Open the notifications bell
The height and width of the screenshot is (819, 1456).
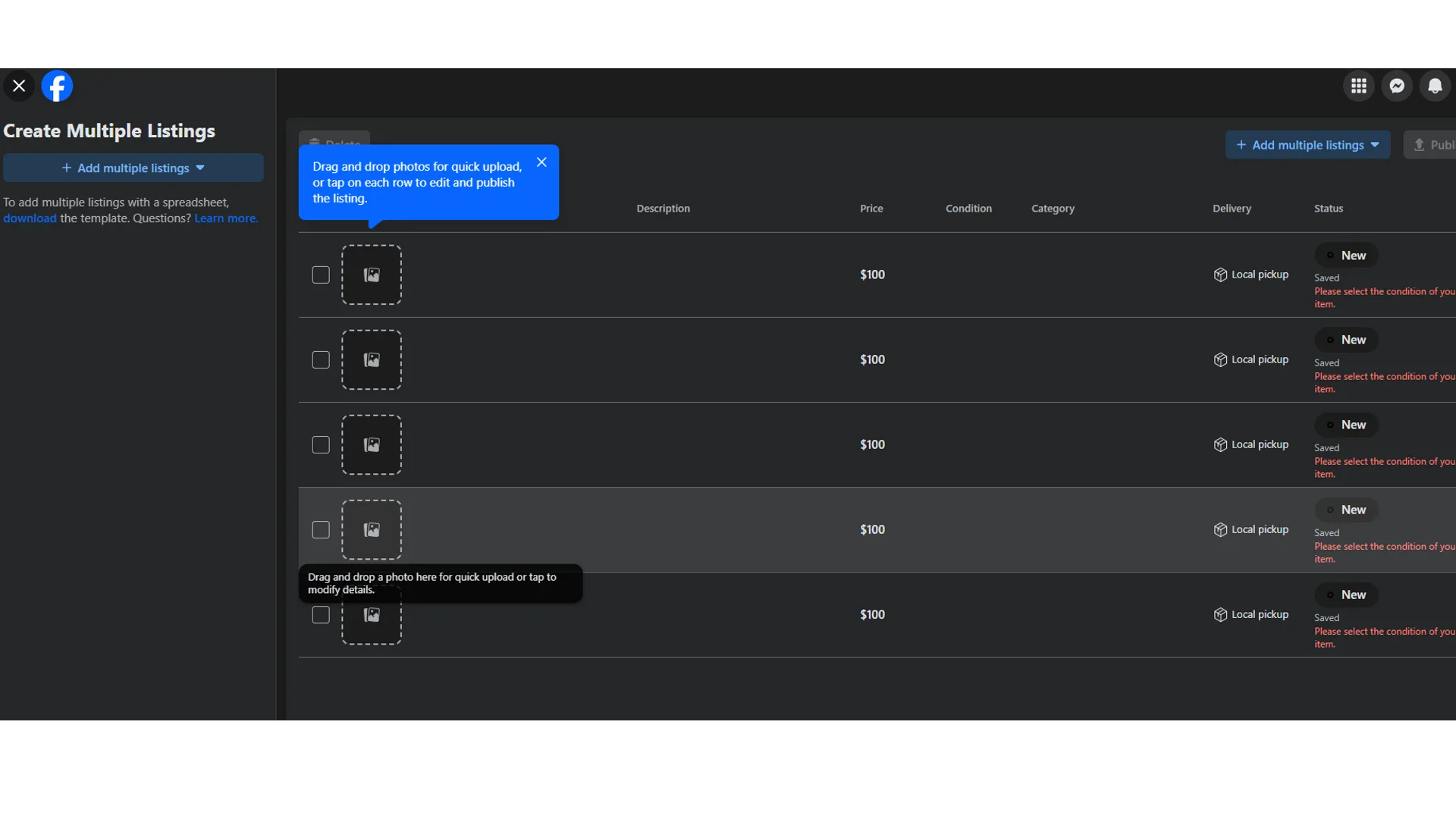pyautogui.click(x=1435, y=86)
